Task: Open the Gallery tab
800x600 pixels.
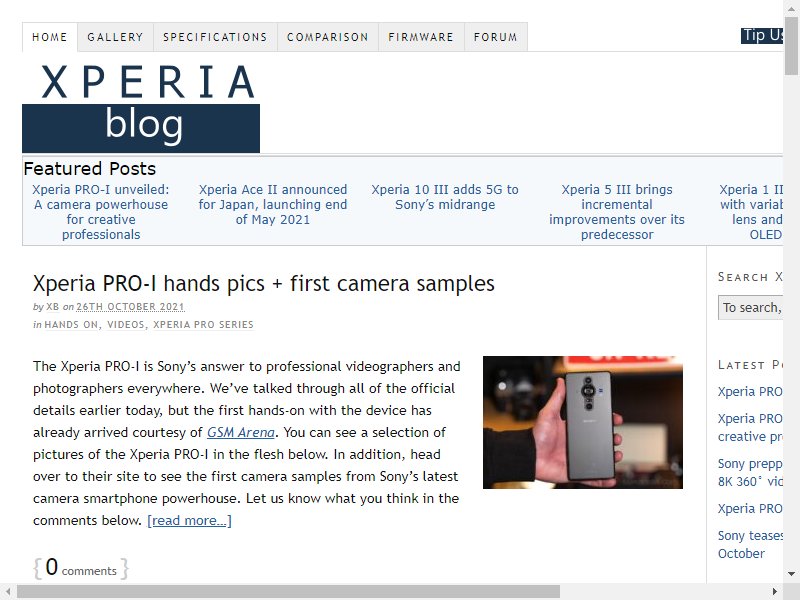Action: click(115, 37)
